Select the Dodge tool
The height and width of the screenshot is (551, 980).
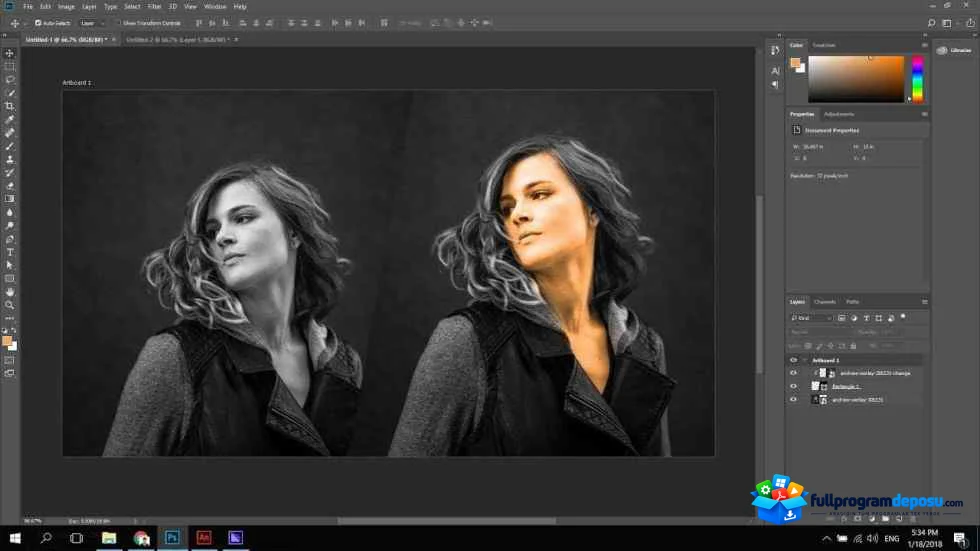pos(9,226)
